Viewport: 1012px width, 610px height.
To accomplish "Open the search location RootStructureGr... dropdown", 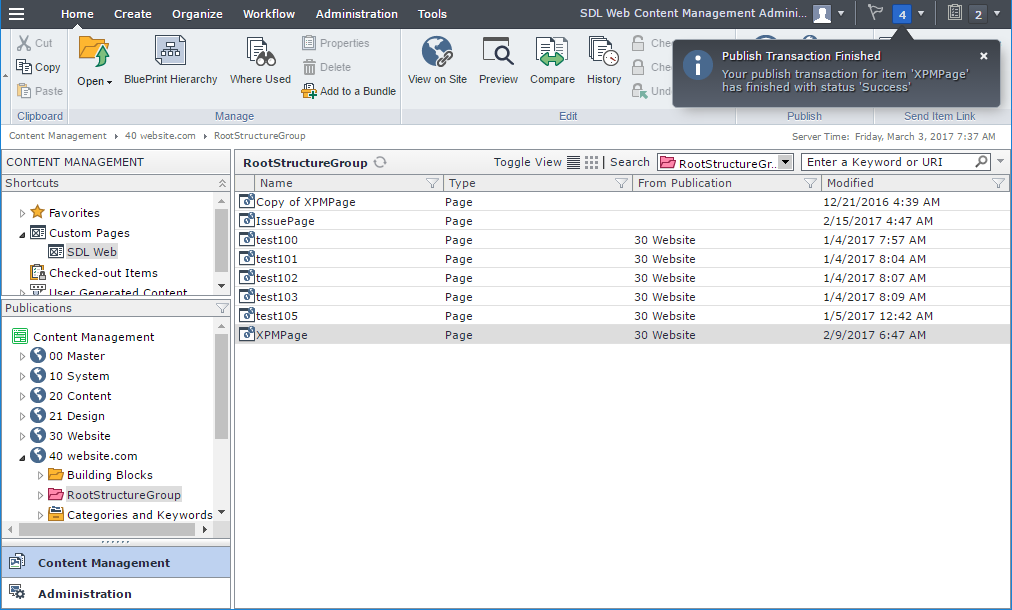I will (x=786, y=162).
